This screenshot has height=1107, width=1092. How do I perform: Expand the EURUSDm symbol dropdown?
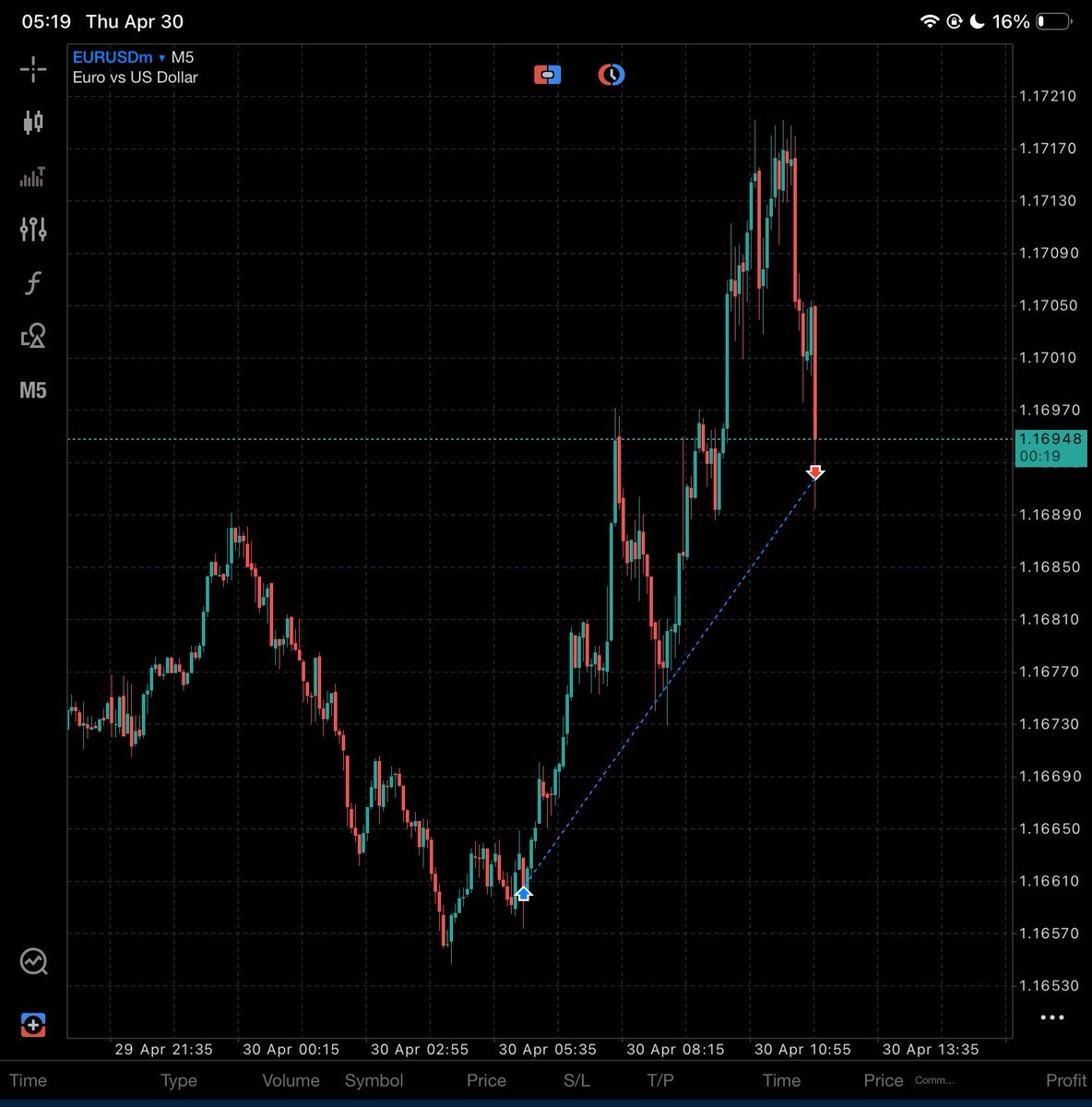[x=118, y=57]
